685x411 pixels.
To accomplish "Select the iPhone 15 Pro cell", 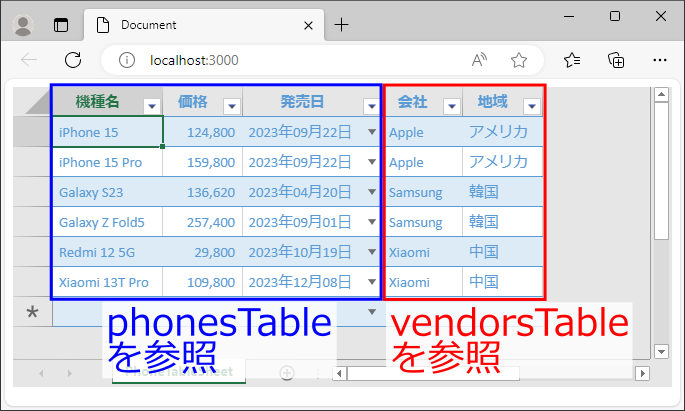I will 108,162.
